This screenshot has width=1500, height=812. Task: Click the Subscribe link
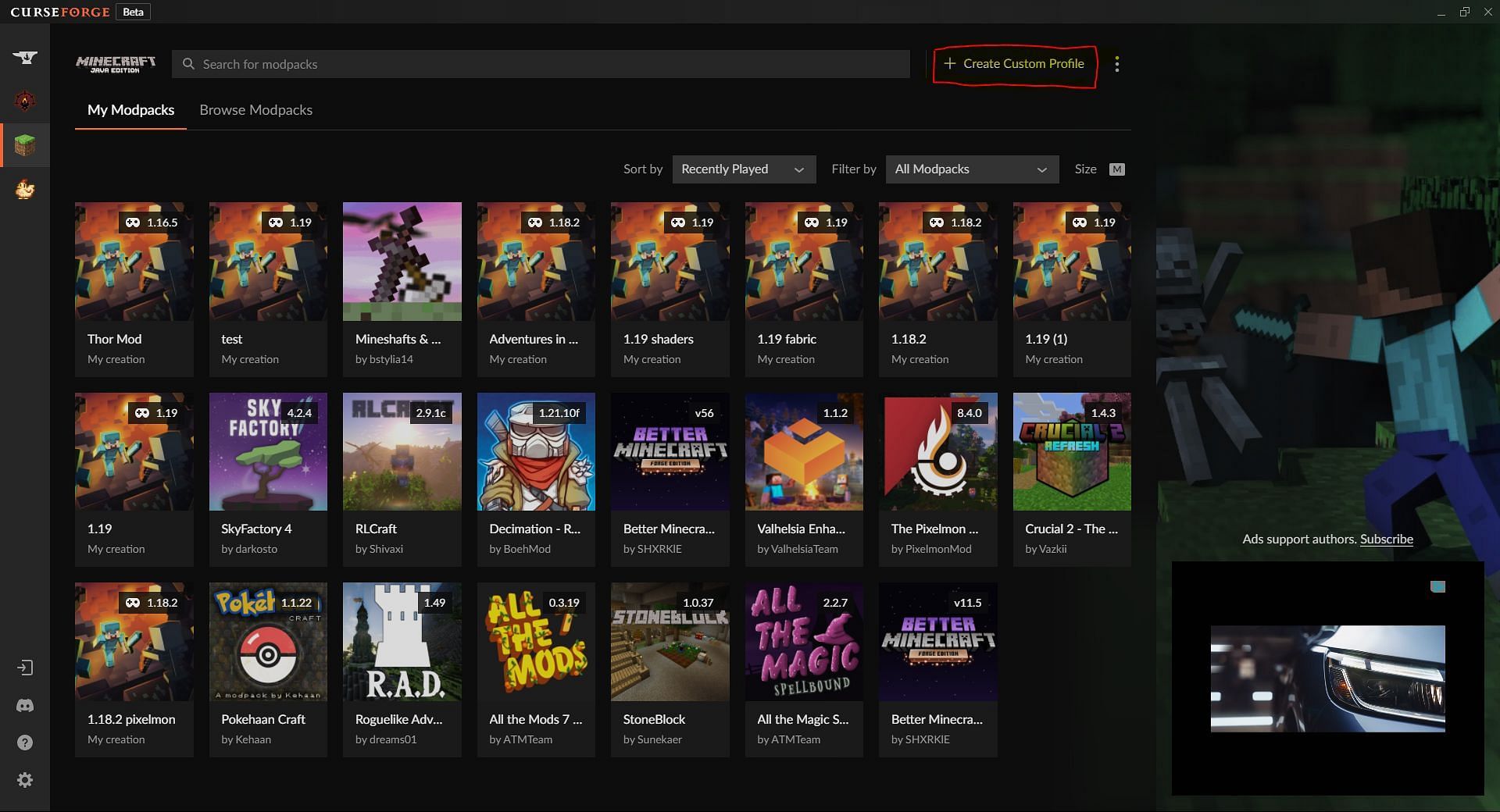point(1386,539)
